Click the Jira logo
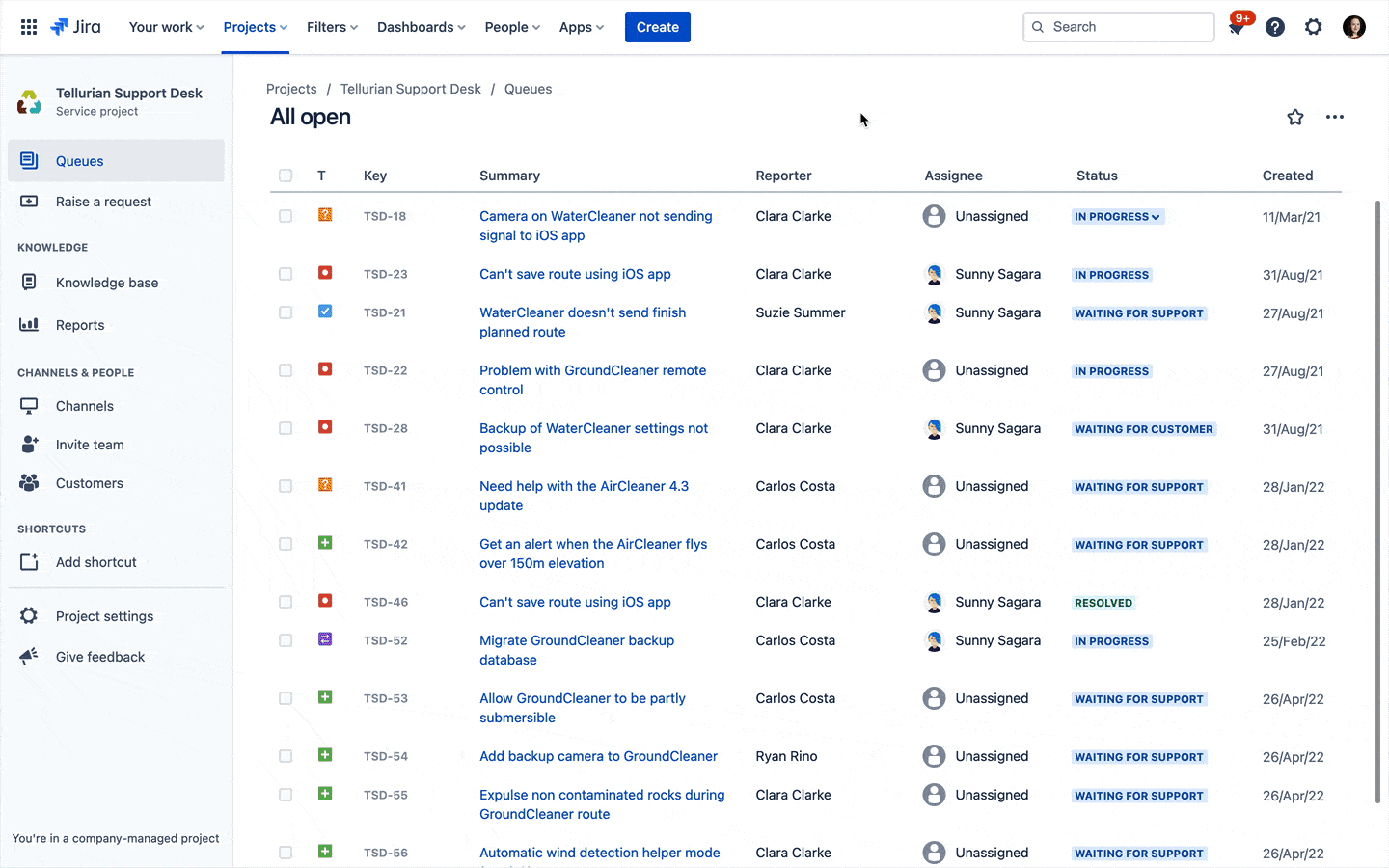 [x=76, y=27]
